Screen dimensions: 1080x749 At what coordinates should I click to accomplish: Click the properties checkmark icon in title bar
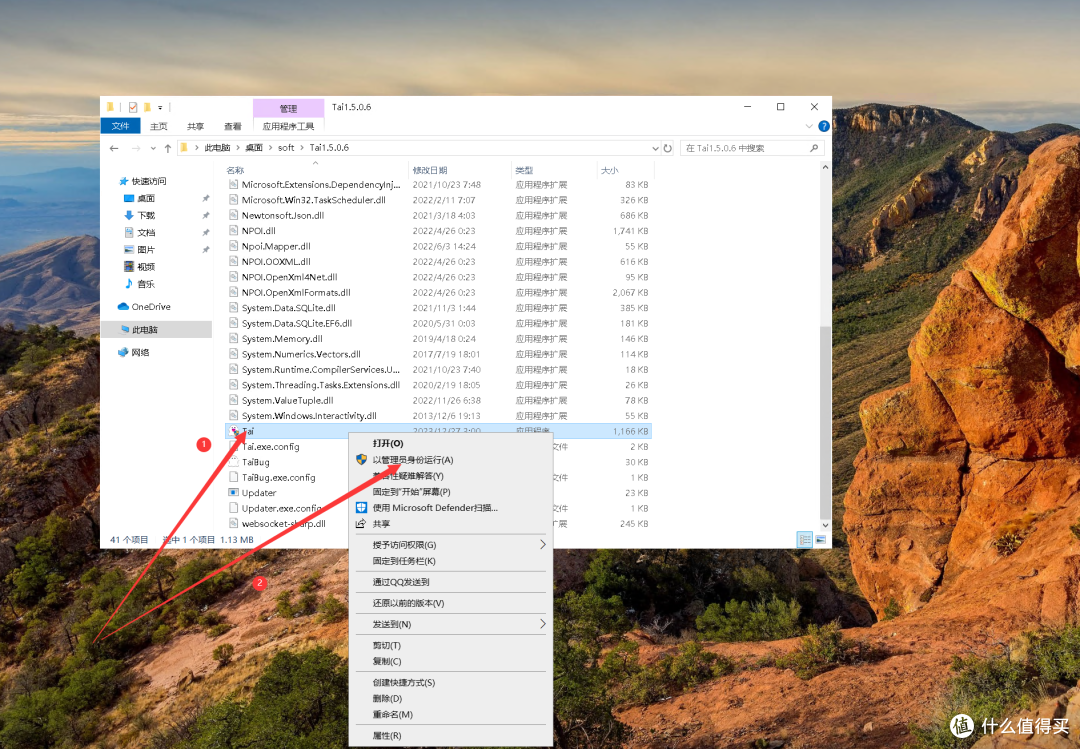click(x=133, y=107)
